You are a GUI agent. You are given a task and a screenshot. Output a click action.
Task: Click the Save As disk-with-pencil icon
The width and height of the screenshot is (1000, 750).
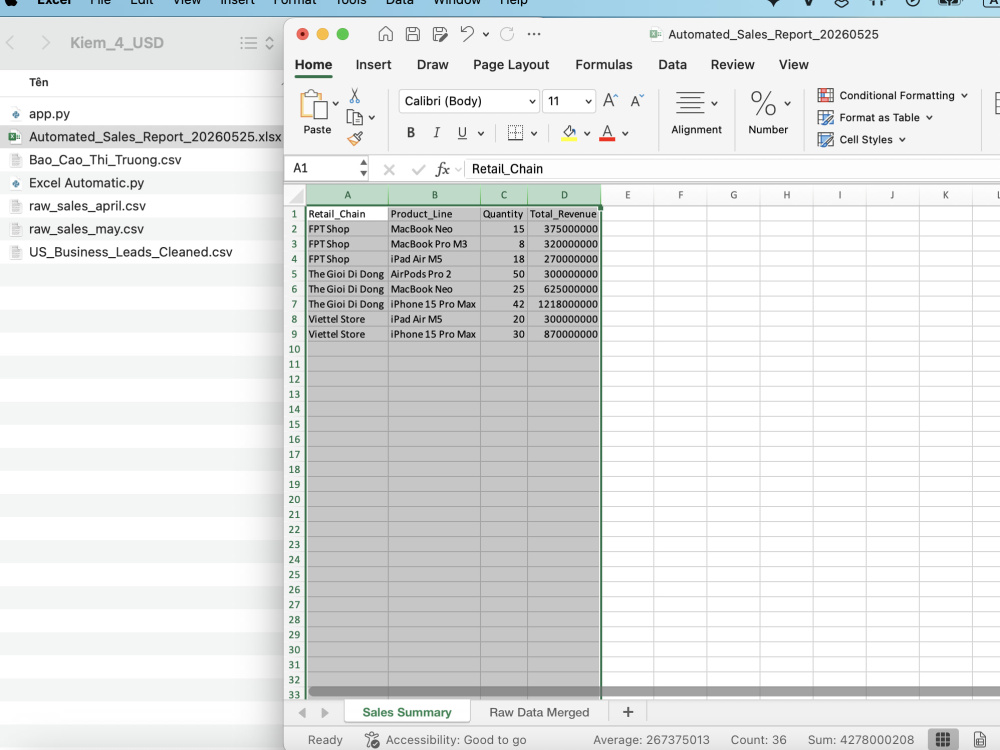[440, 34]
